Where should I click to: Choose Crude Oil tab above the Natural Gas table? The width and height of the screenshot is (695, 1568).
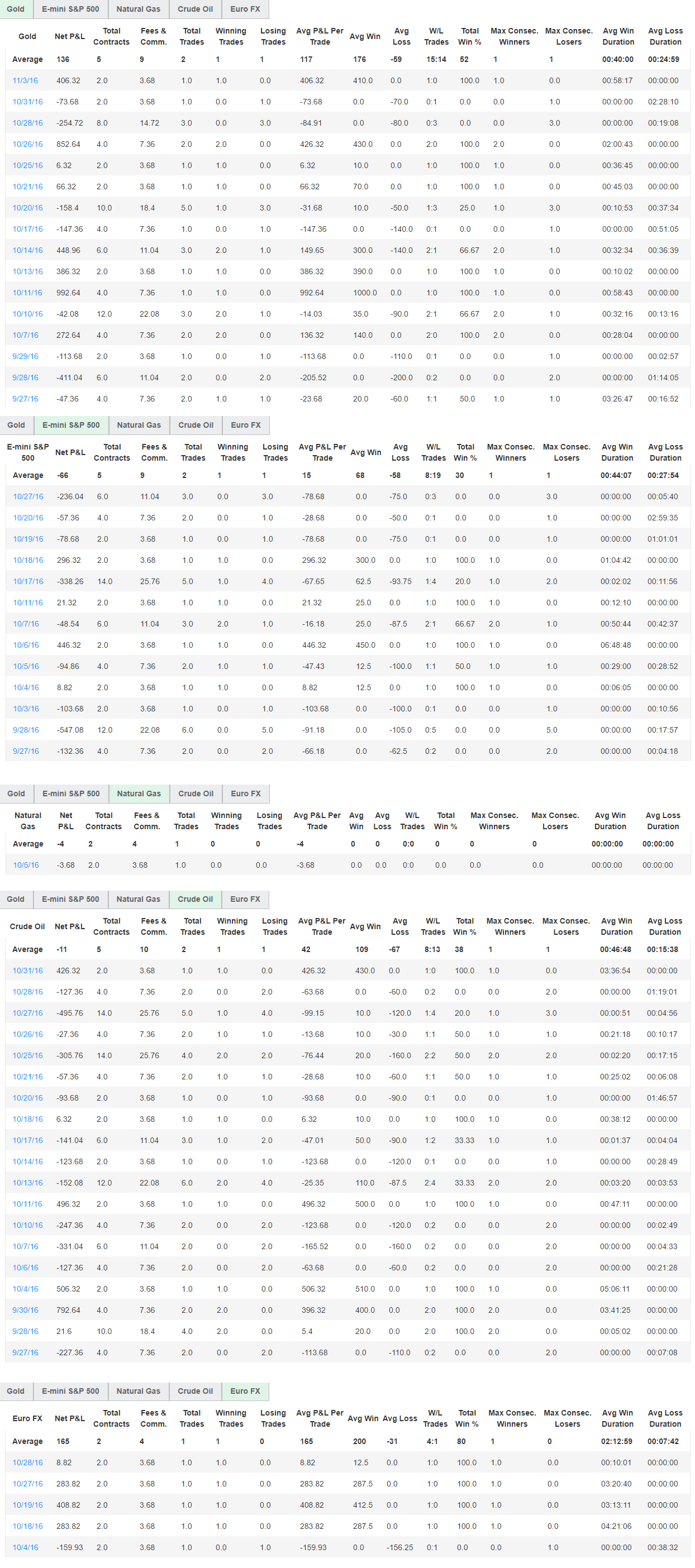click(196, 793)
